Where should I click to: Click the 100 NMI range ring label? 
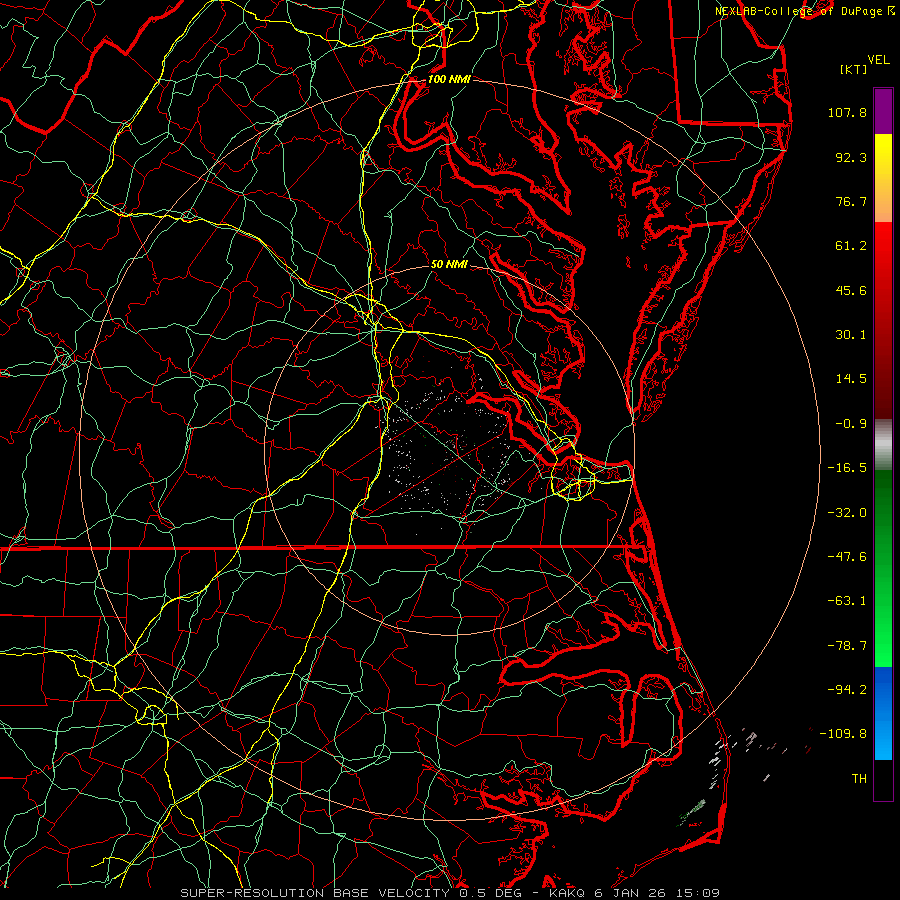click(449, 79)
